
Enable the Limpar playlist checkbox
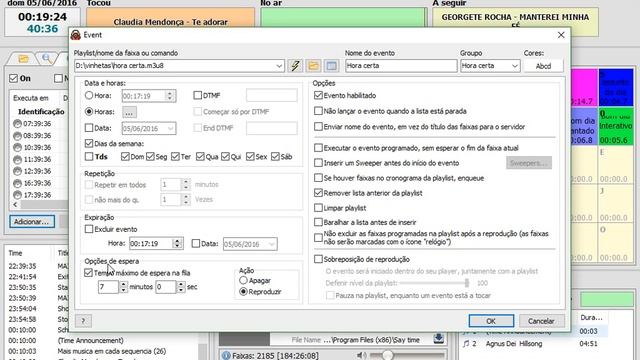[x=318, y=208]
